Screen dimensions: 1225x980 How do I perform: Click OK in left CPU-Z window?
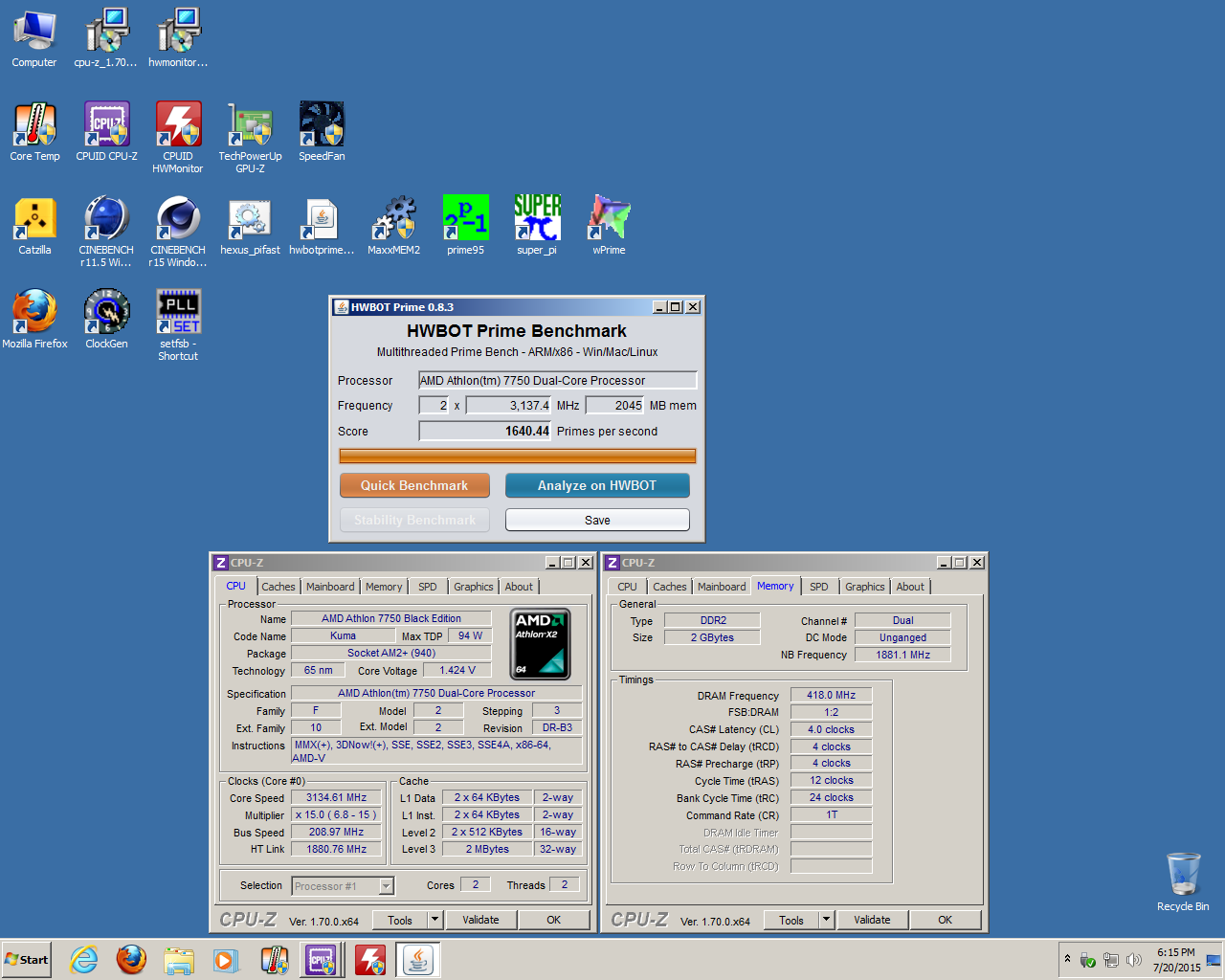pyautogui.click(x=553, y=920)
